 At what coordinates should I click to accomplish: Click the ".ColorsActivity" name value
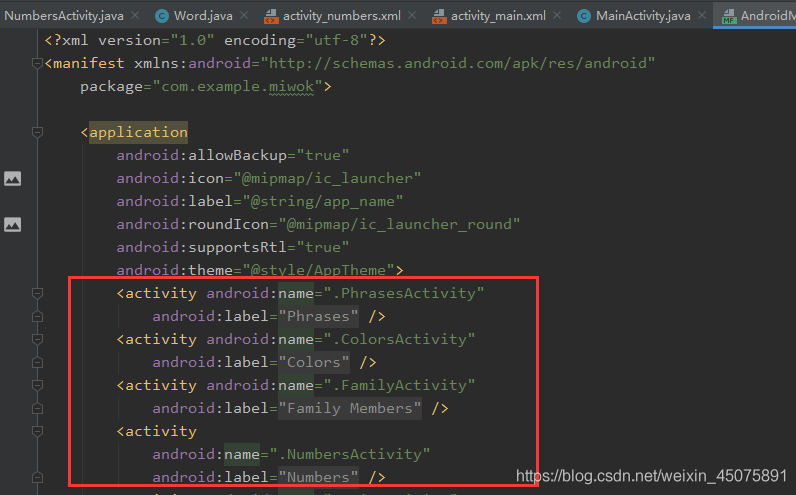point(399,339)
